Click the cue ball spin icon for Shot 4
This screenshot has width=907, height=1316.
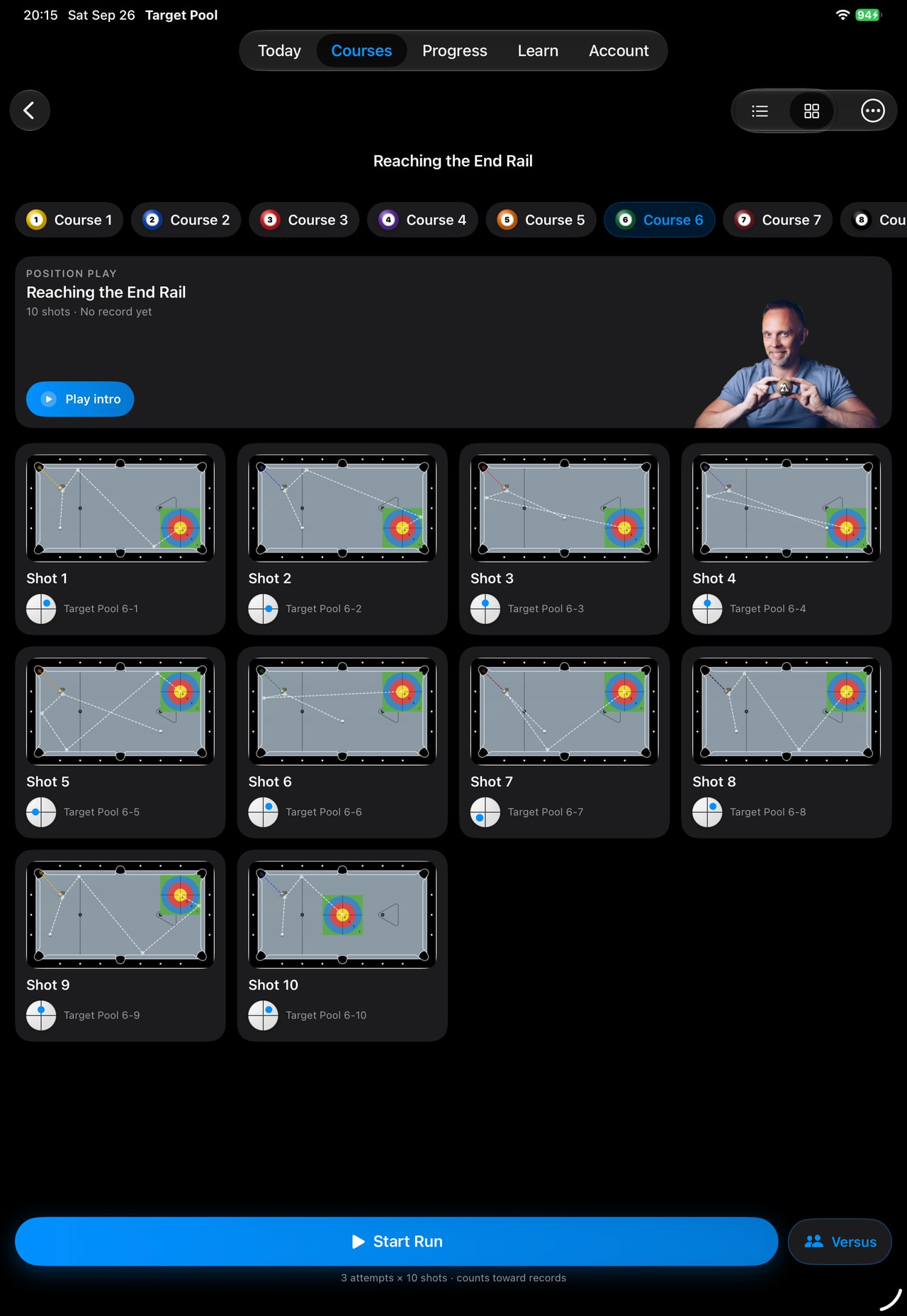click(707, 608)
